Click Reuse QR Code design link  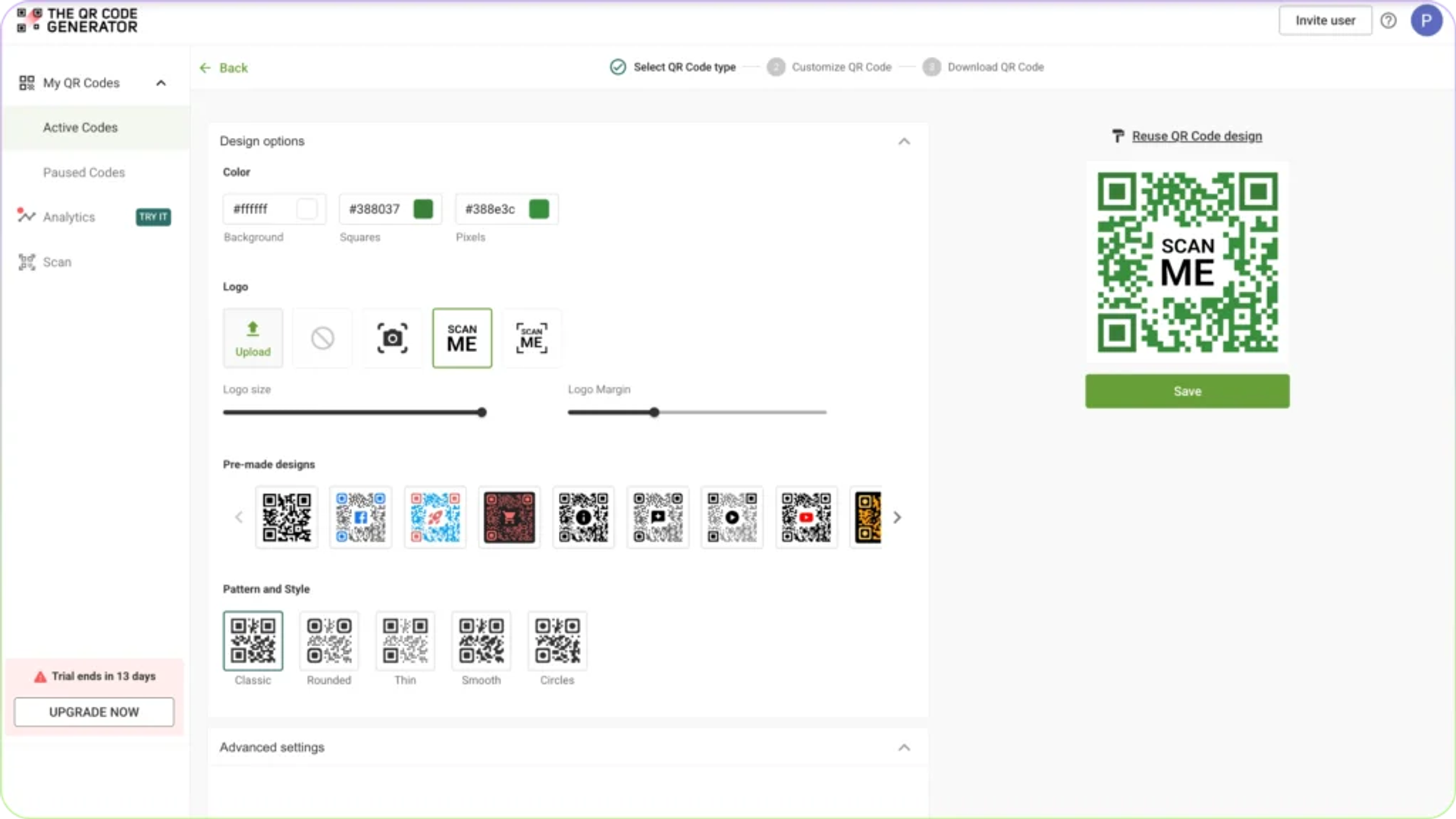click(x=1197, y=136)
